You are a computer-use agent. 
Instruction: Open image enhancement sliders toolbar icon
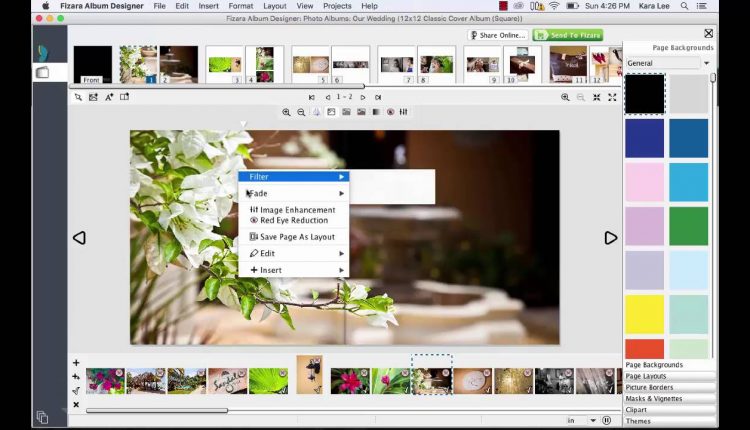[x=404, y=112]
